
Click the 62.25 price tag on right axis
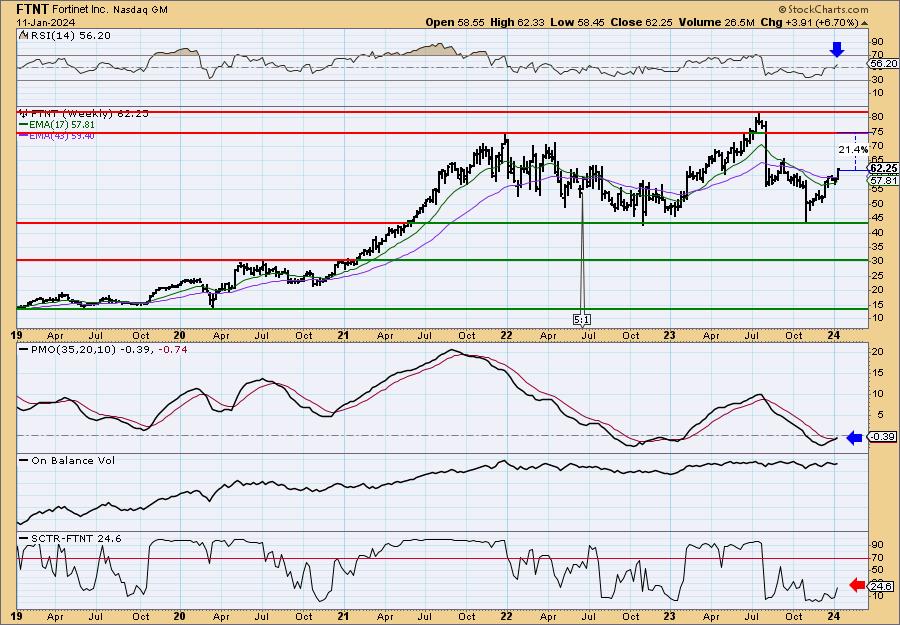pos(884,168)
